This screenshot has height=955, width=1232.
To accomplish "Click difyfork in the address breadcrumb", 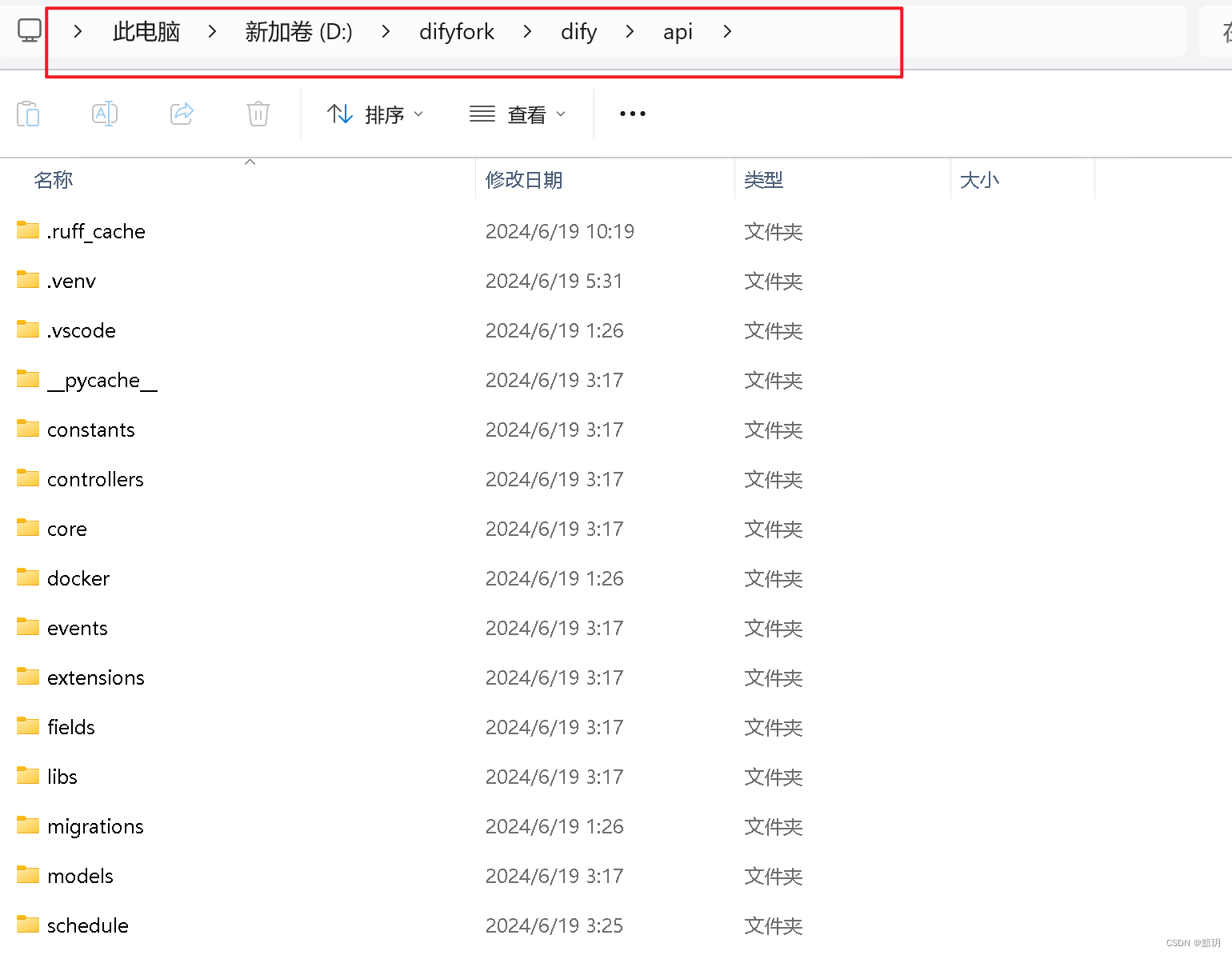I will (457, 32).
